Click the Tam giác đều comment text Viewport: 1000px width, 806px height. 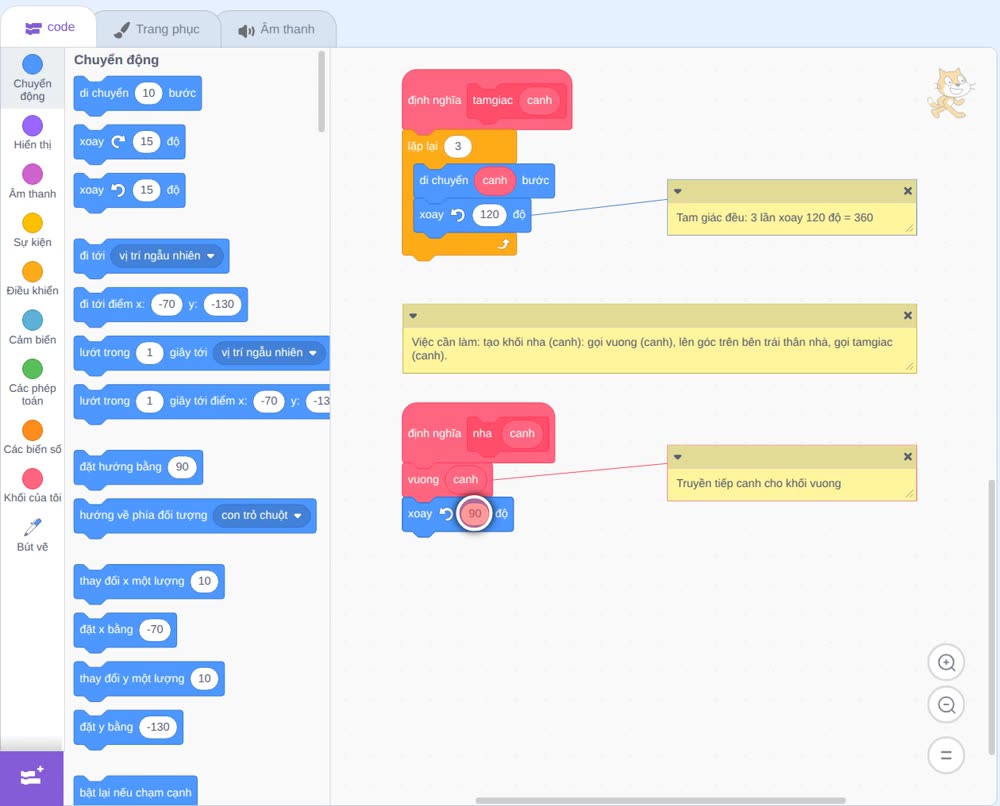click(774, 217)
